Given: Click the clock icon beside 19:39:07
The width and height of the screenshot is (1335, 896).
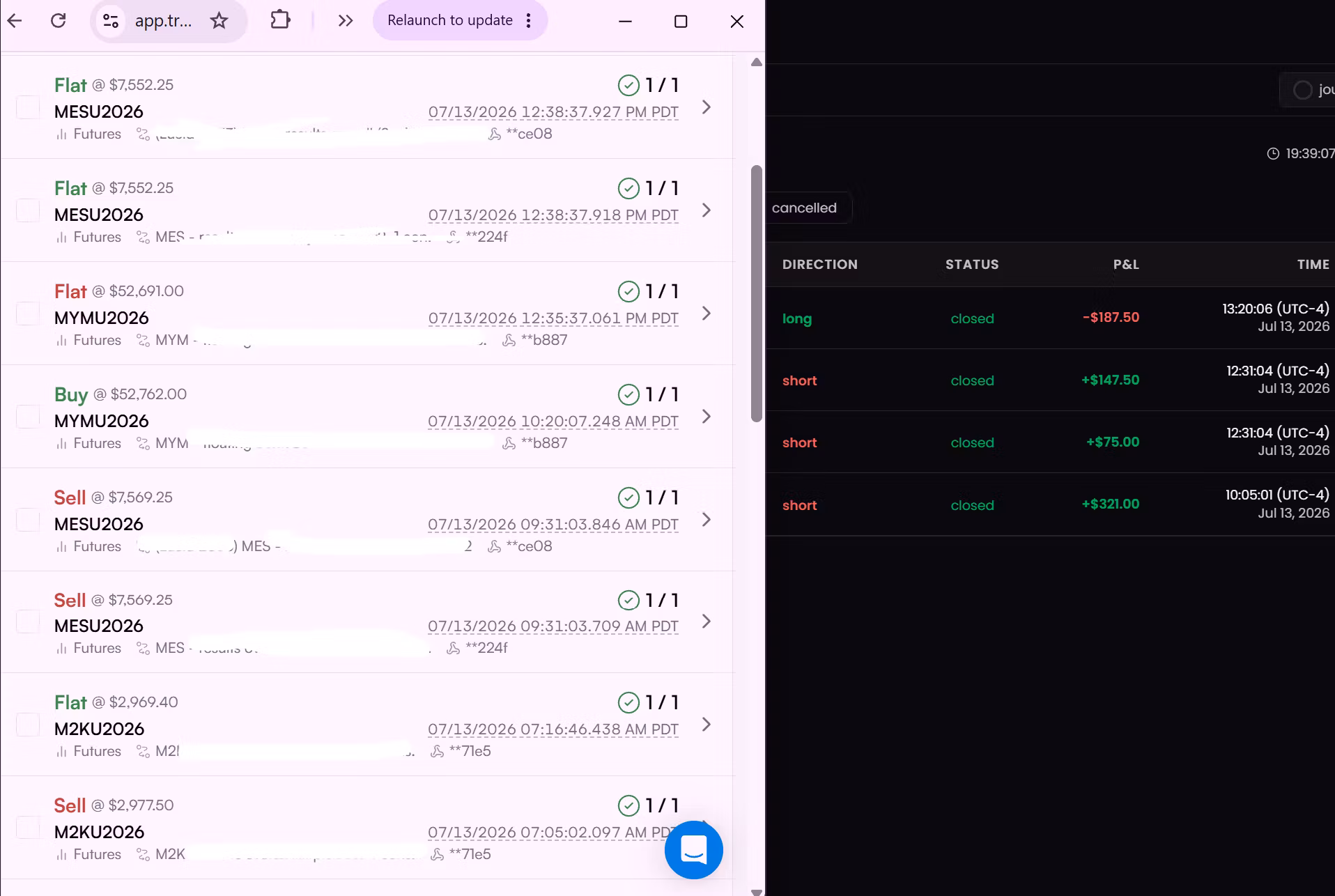Looking at the screenshot, I should pyautogui.click(x=1273, y=154).
